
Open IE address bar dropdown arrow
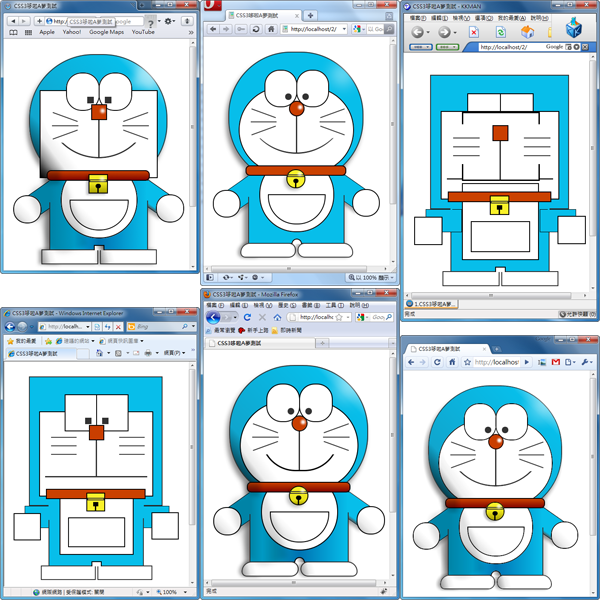point(88,326)
